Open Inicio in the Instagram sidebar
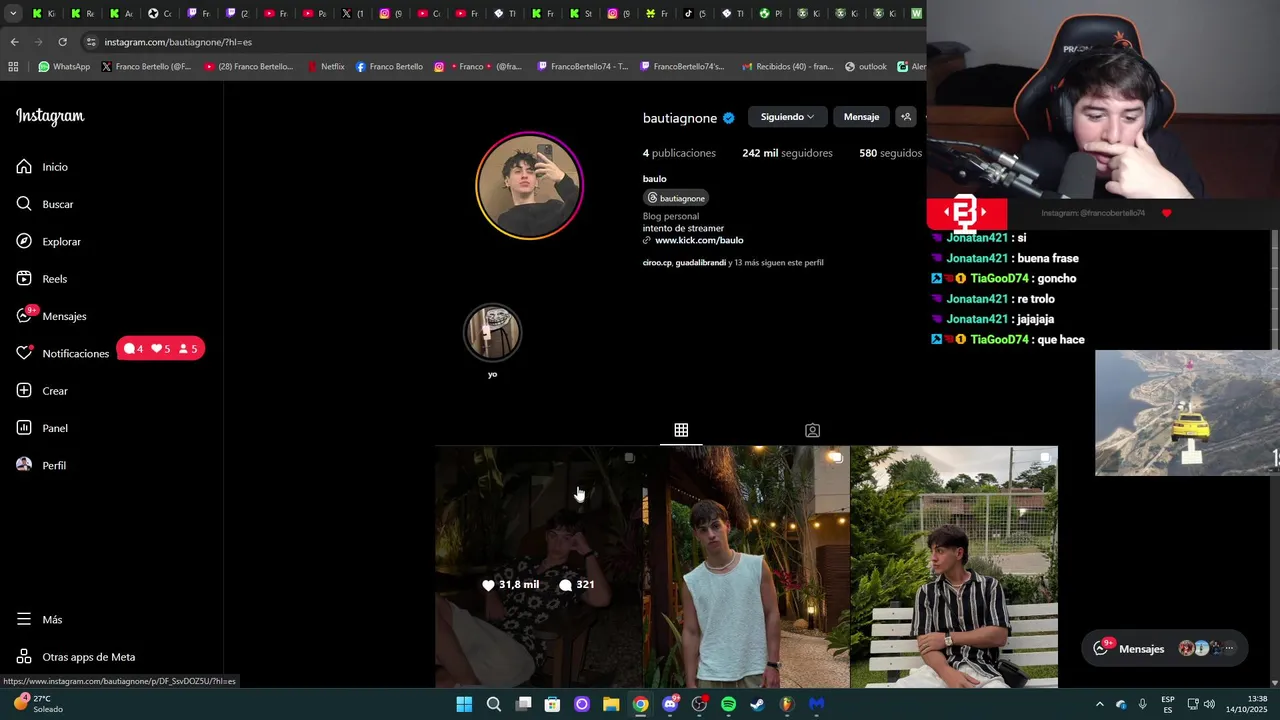The height and width of the screenshot is (720, 1280). [x=42, y=167]
